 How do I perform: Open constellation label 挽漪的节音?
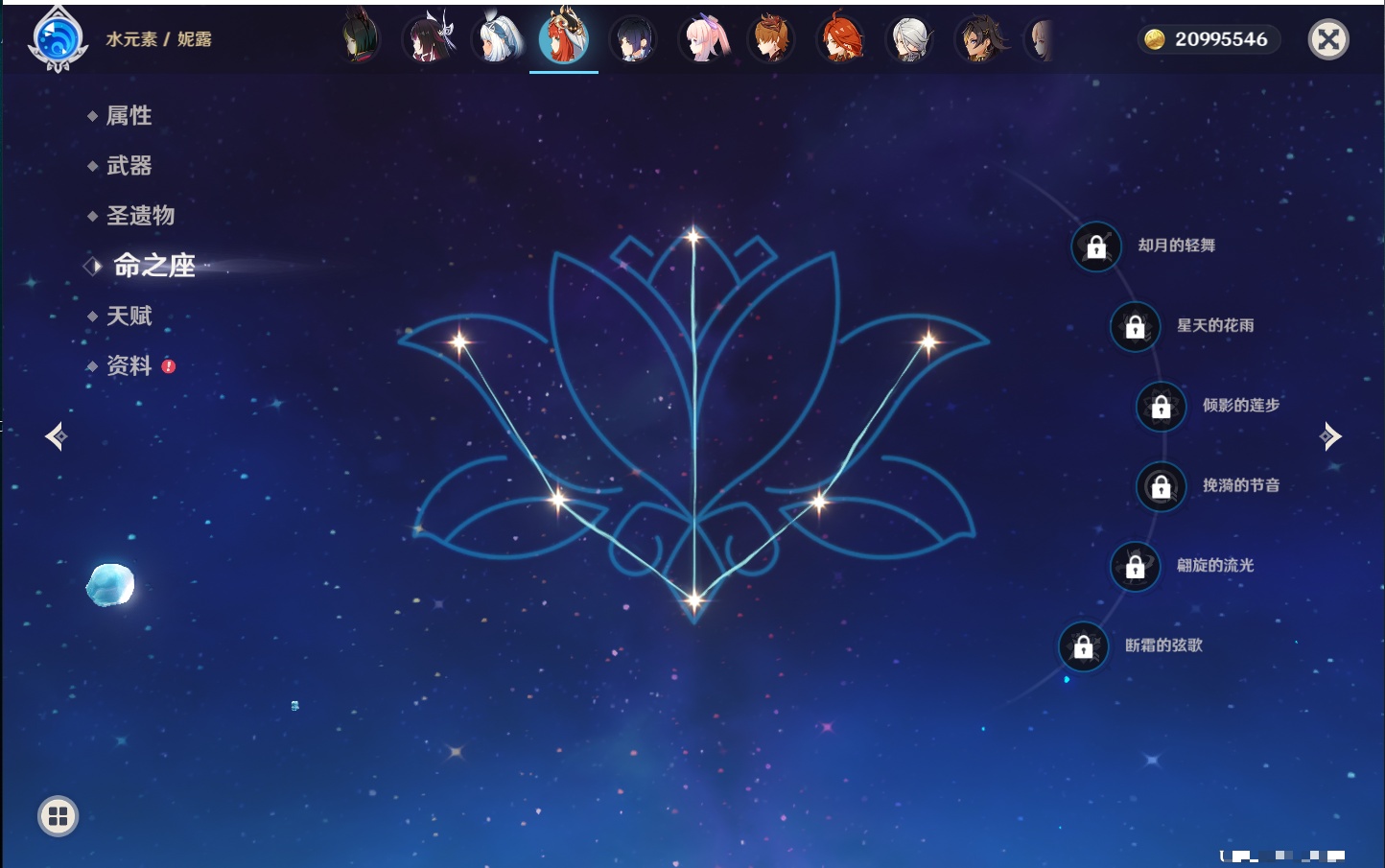(x=1241, y=485)
